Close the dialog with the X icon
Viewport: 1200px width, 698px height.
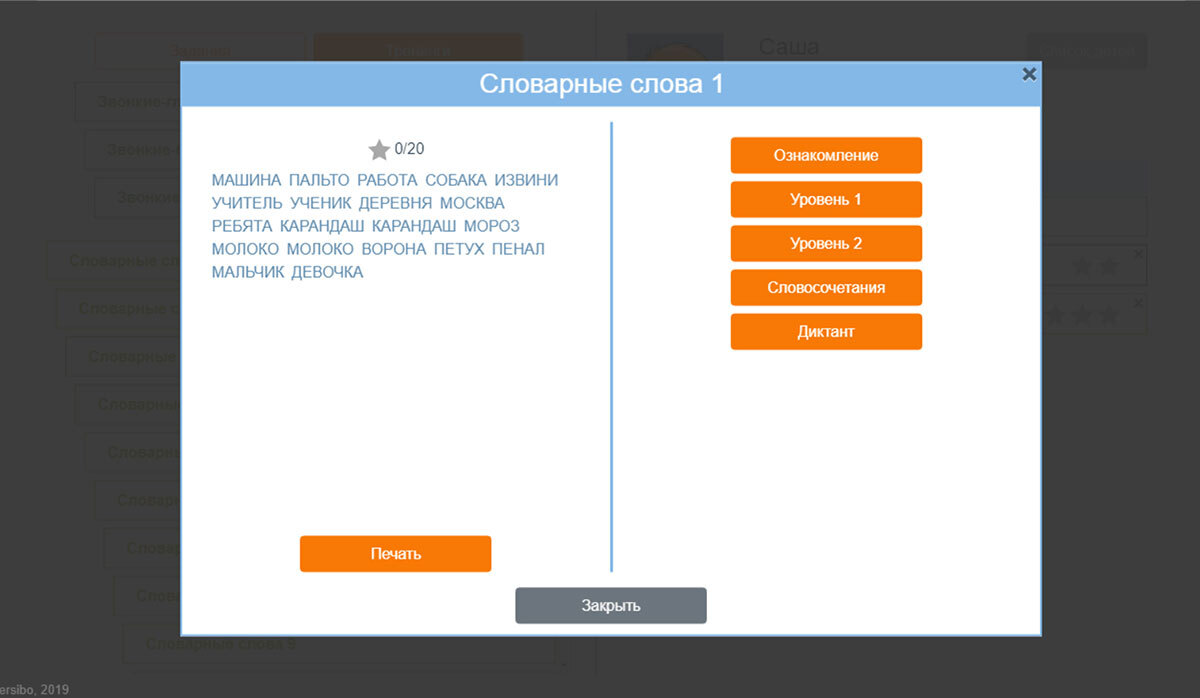pyautogui.click(x=1029, y=74)
